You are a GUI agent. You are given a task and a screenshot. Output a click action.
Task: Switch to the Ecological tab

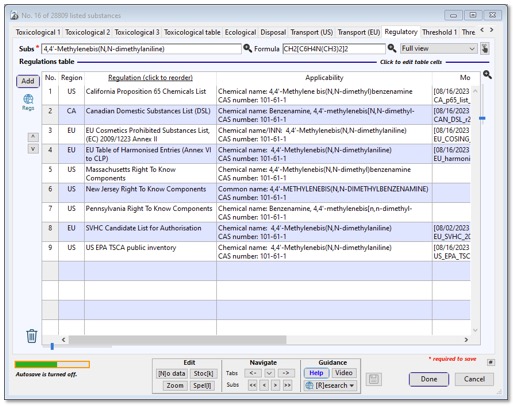[x=240, y=32]
